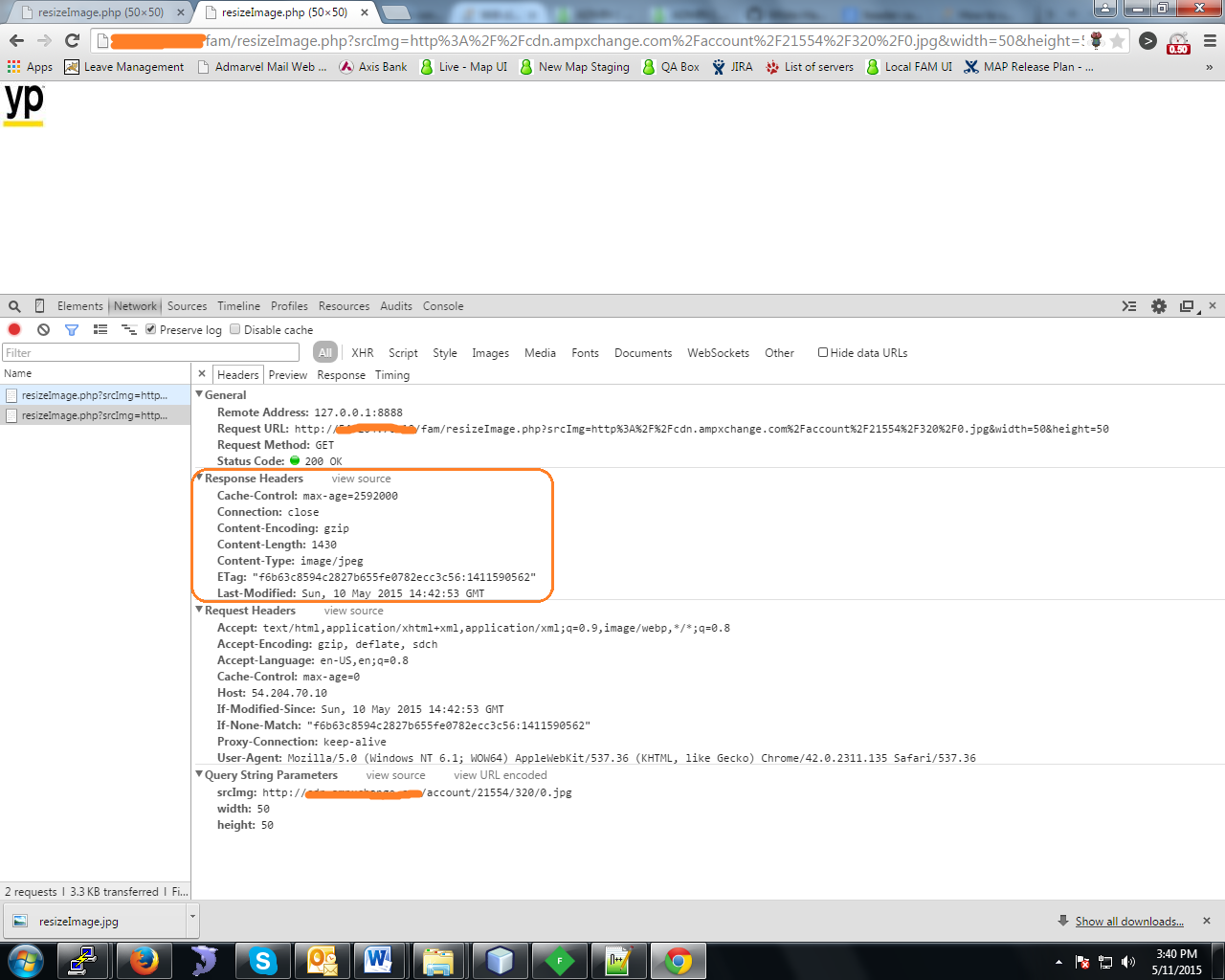Collapse the Response Headers section
This screenshot has height=980, width=1225.
pyautogui.click(x=199, y=478)
